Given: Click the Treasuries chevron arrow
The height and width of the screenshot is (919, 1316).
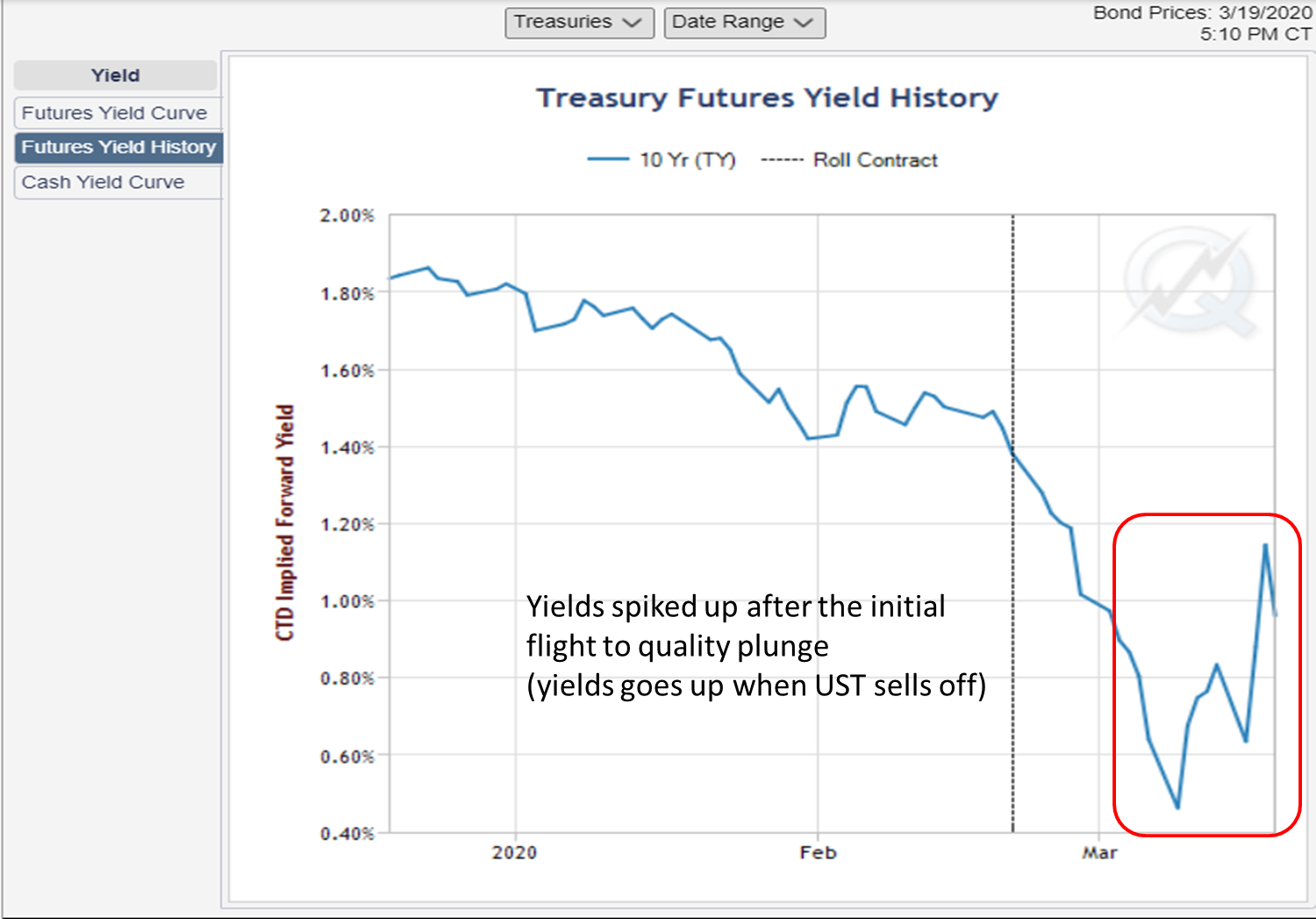Looking at the screenshot, I should pyautogui.click(x=632, y=23).
